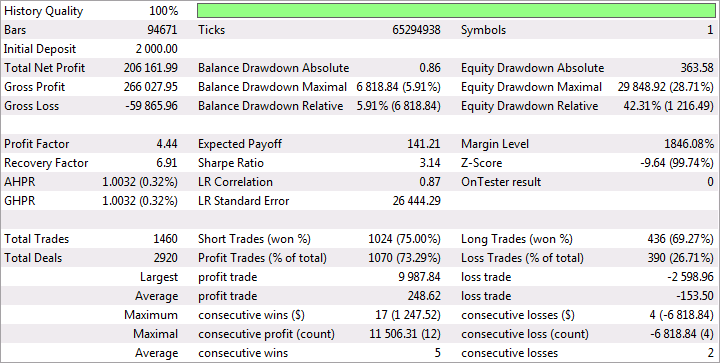Select Equity Drawdown Absolute value 363.58
This screenshot has width=720, height=363.
[697, 68]
